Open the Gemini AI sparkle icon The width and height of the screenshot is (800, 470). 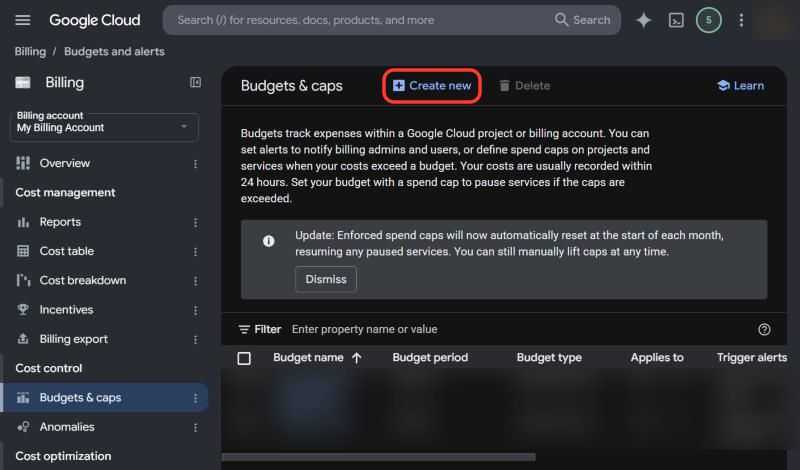643,20
